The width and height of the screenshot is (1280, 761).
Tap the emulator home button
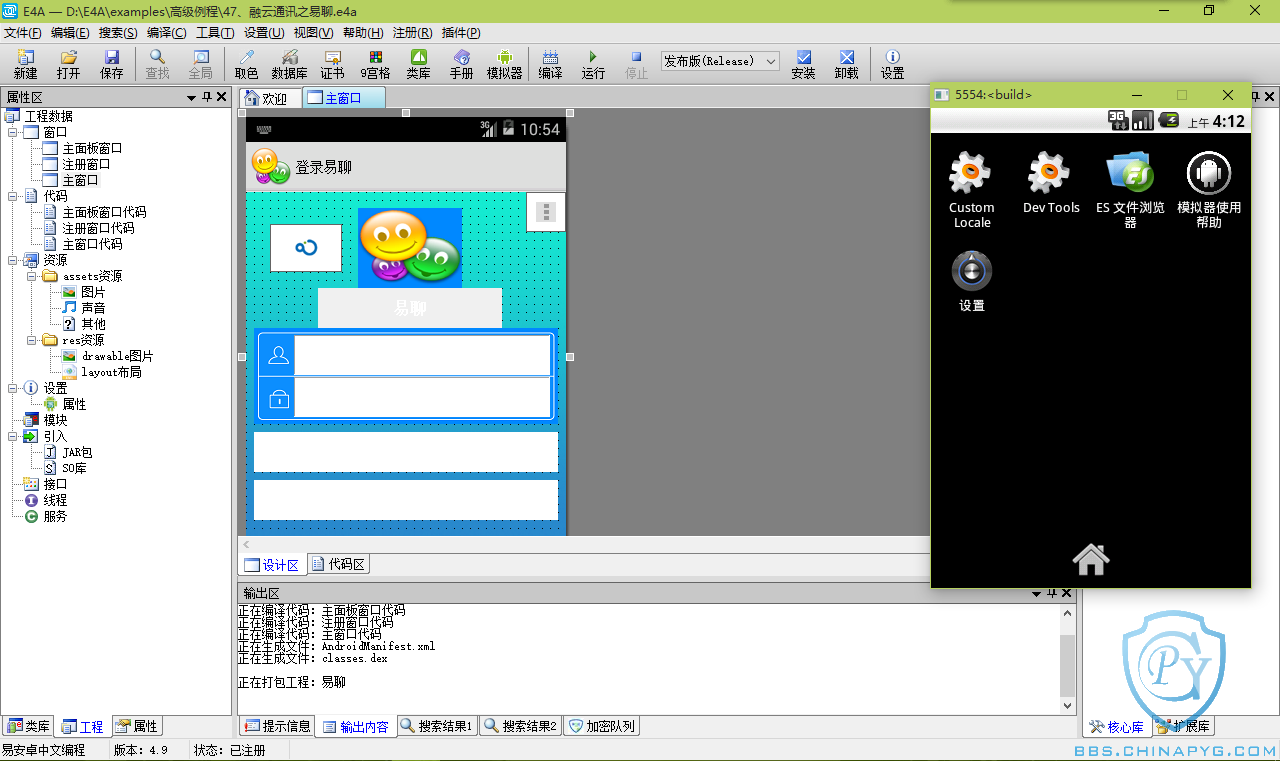tap(1090, 559)
